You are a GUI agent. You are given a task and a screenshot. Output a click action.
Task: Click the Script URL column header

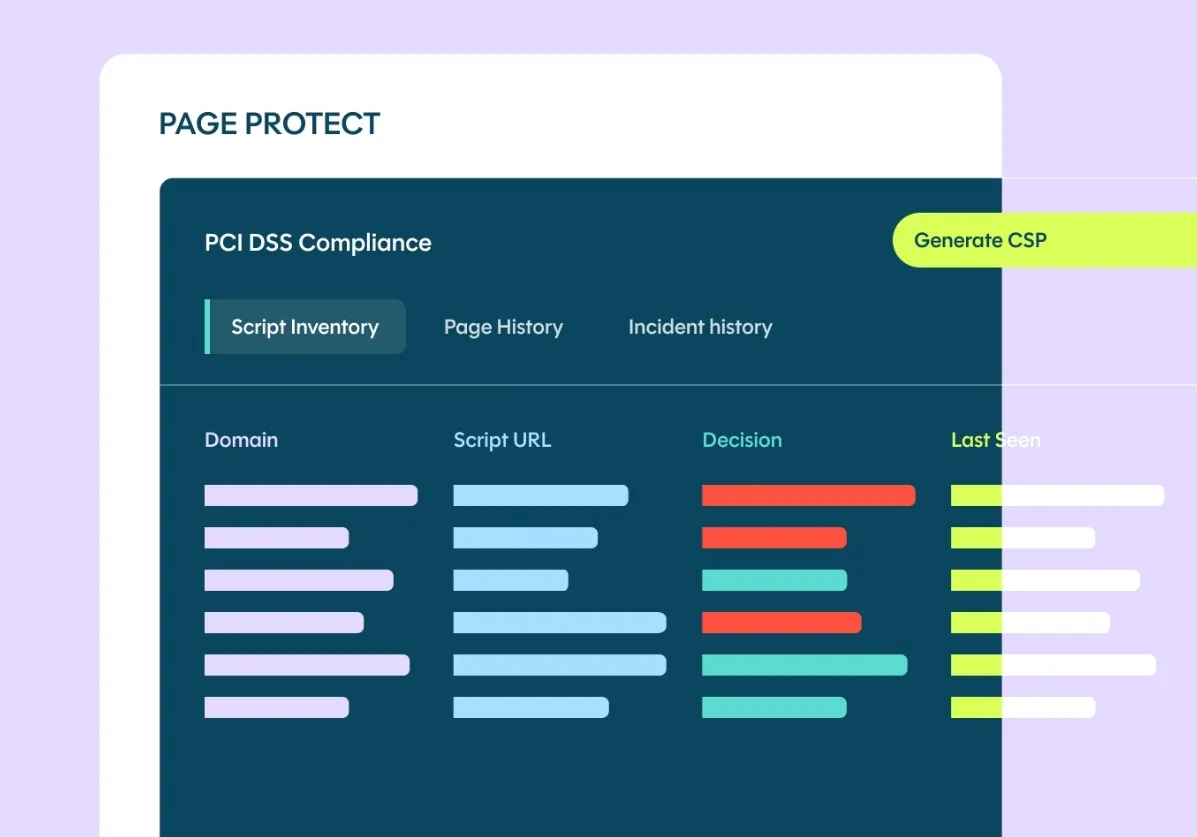click(502, 440)
